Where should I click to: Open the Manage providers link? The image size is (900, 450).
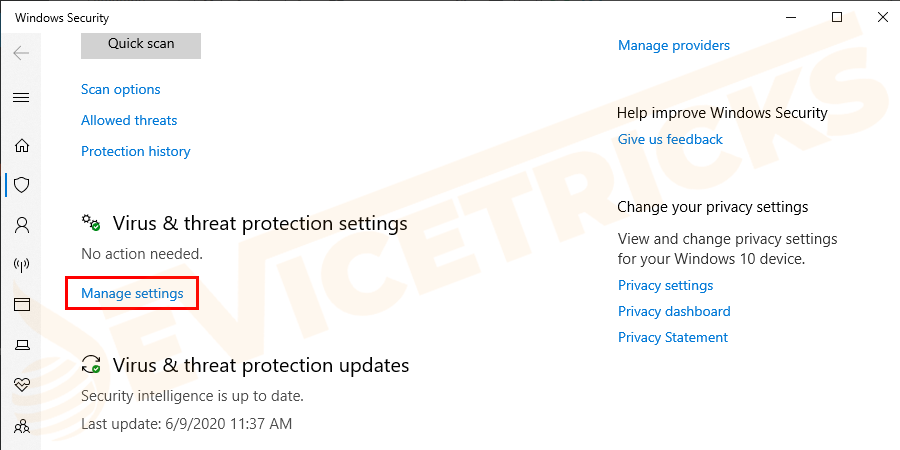click(x=674, y=45)
